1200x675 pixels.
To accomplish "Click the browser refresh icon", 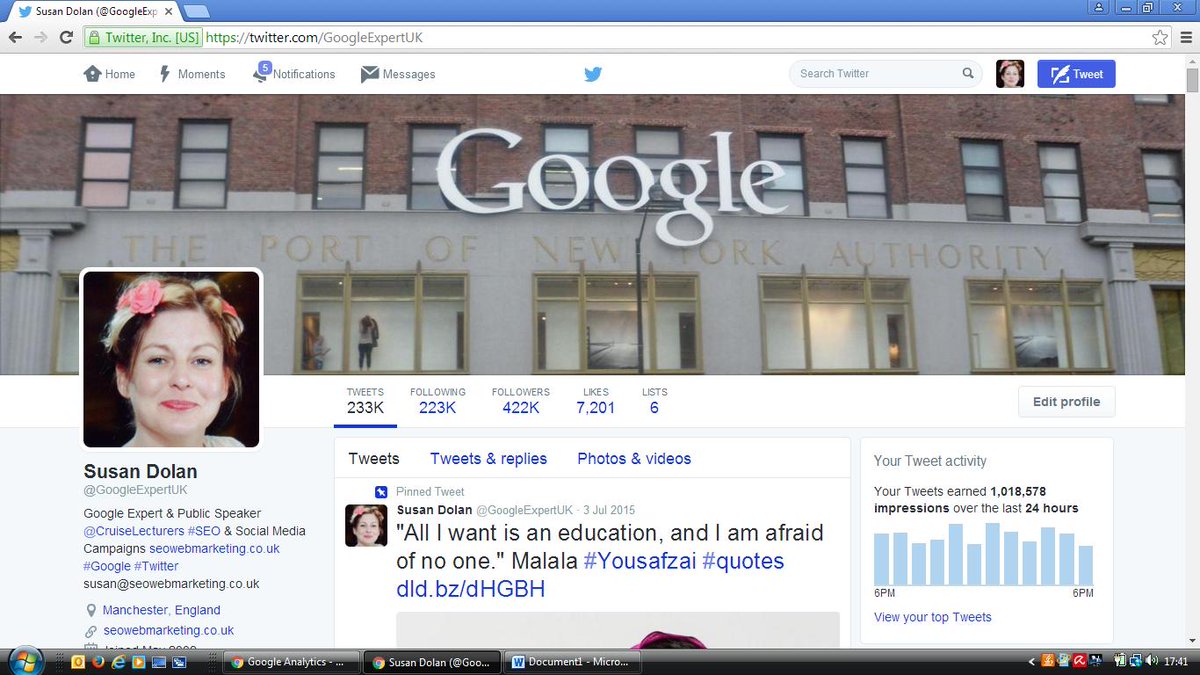I will 66,37.
